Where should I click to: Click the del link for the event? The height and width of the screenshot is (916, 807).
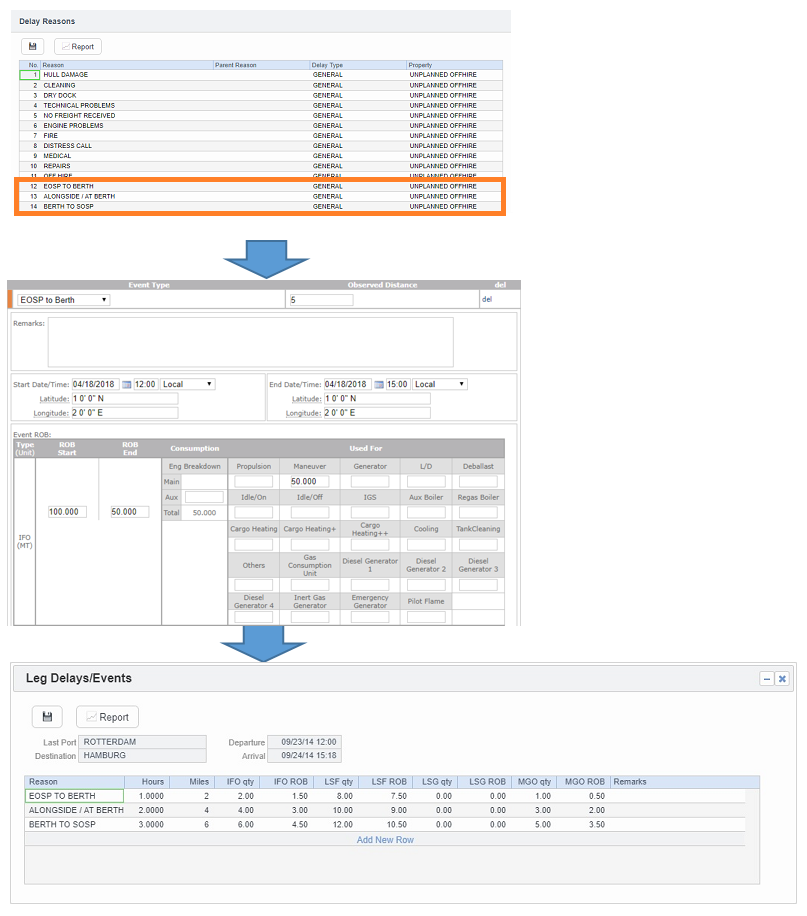pos(487,299)
